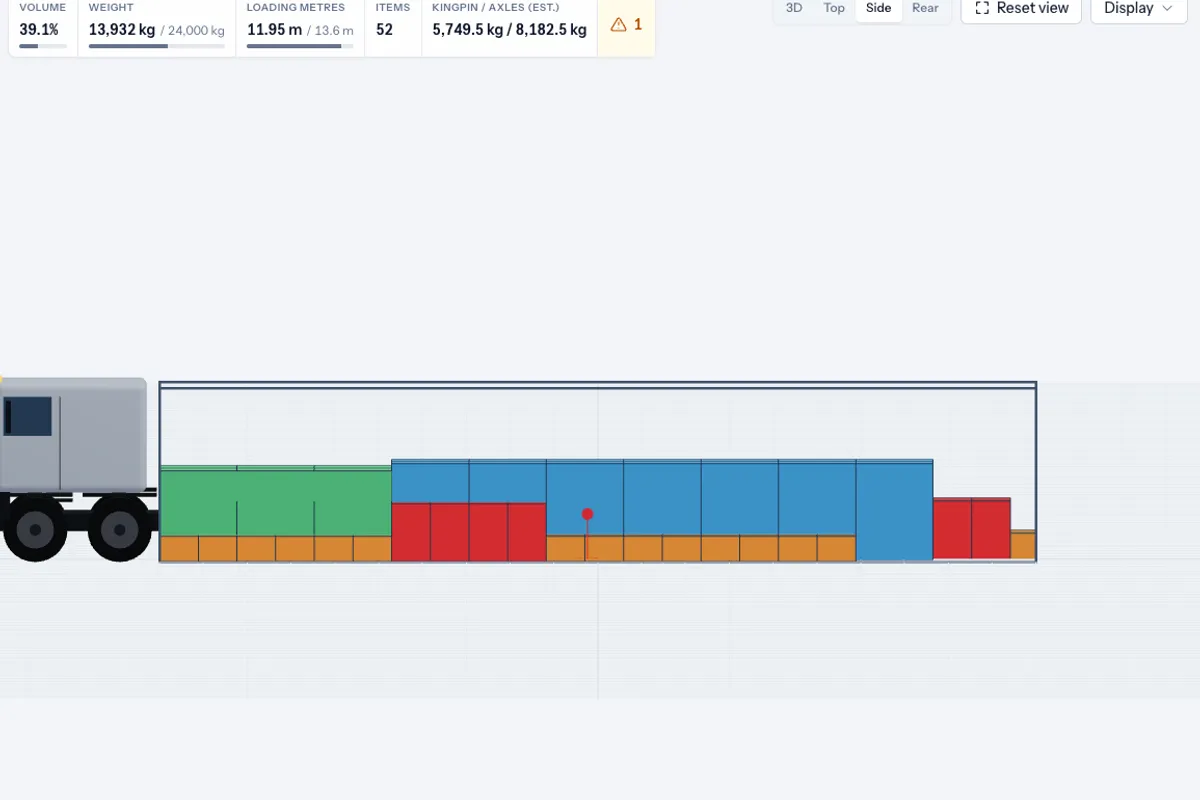The height and width of the screenshot is (800, 1200).
Task: Click the 39.1% volume value
Action: pyautogui.click(x=39, y=29)
